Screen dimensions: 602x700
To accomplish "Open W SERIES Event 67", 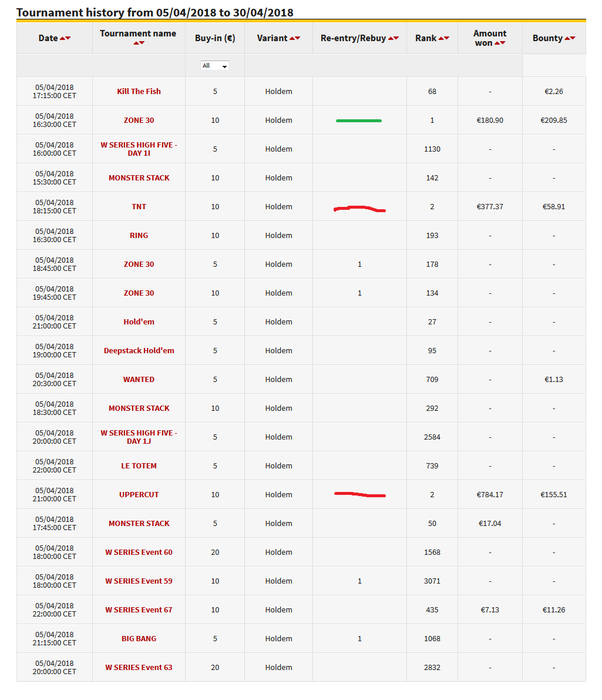I will pos(139,610).
